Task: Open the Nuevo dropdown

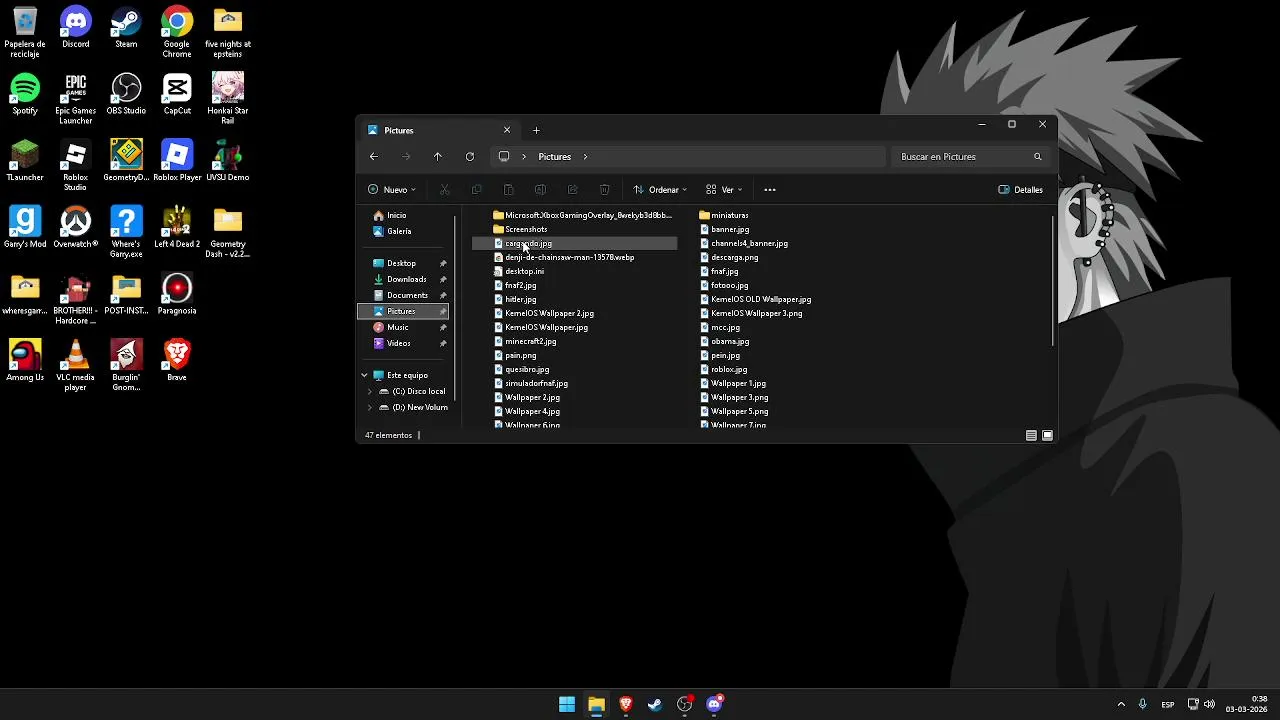Action: point(392,190)
